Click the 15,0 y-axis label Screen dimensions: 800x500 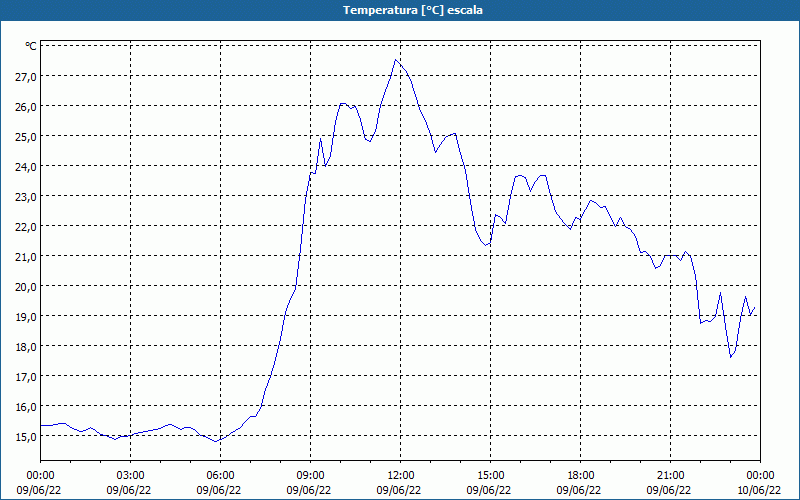point(26,437)
